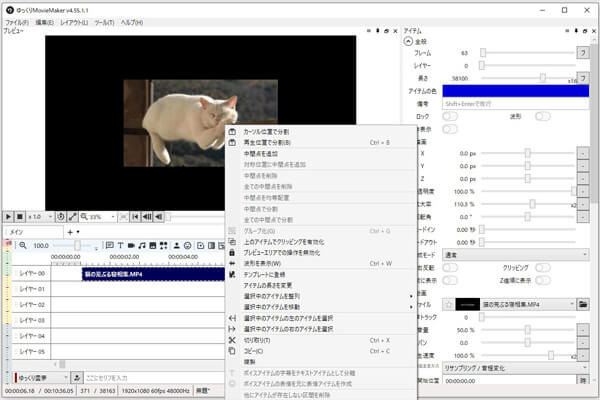
Task: Stop preview playback with Stop button
Action: pyautogui.click(x=20, y=217)
